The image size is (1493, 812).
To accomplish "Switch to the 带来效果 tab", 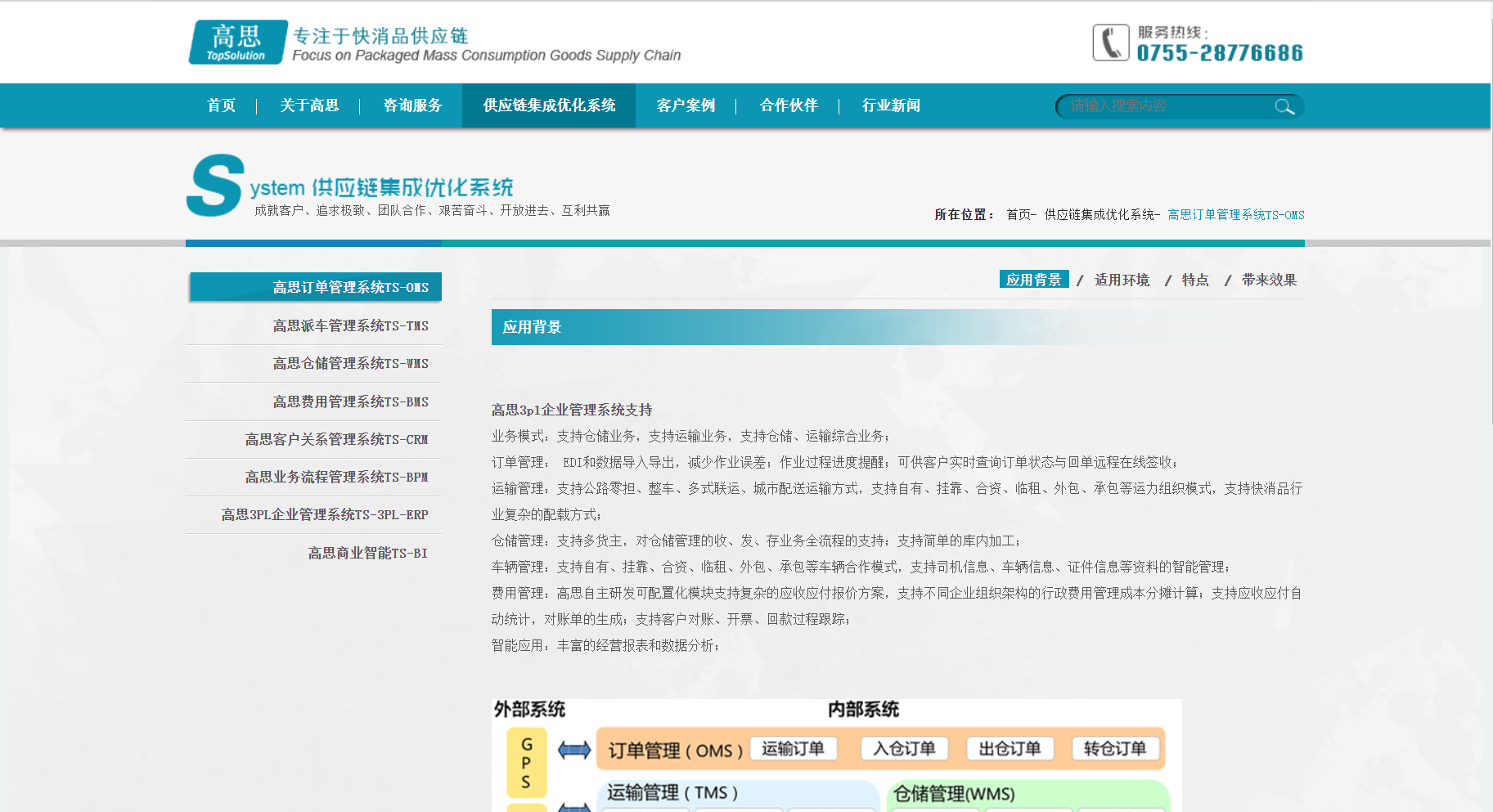I will tap(1269, 280).
